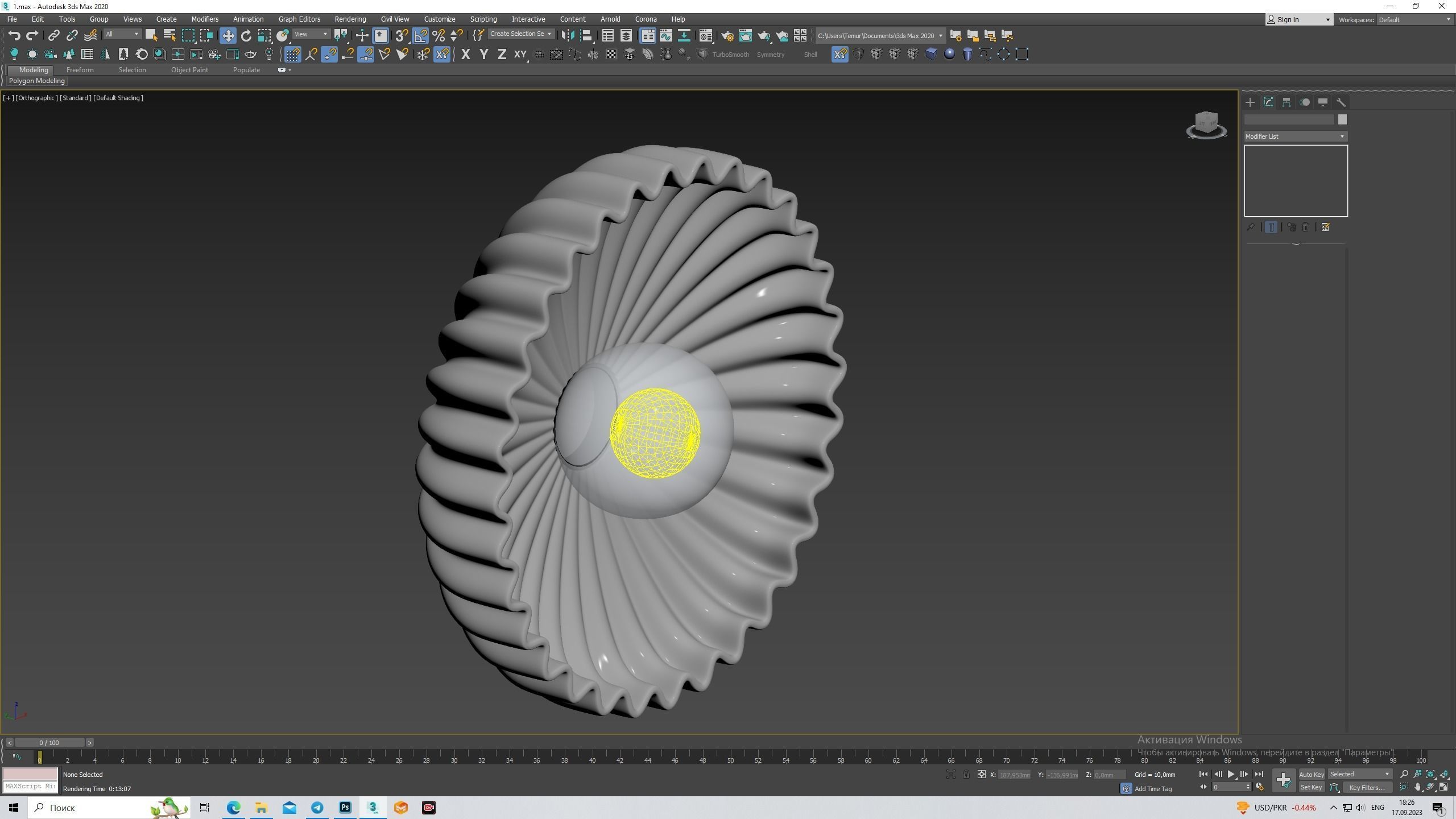
Task: Click Configure Modifier Sets icon
Action: 1325,227
